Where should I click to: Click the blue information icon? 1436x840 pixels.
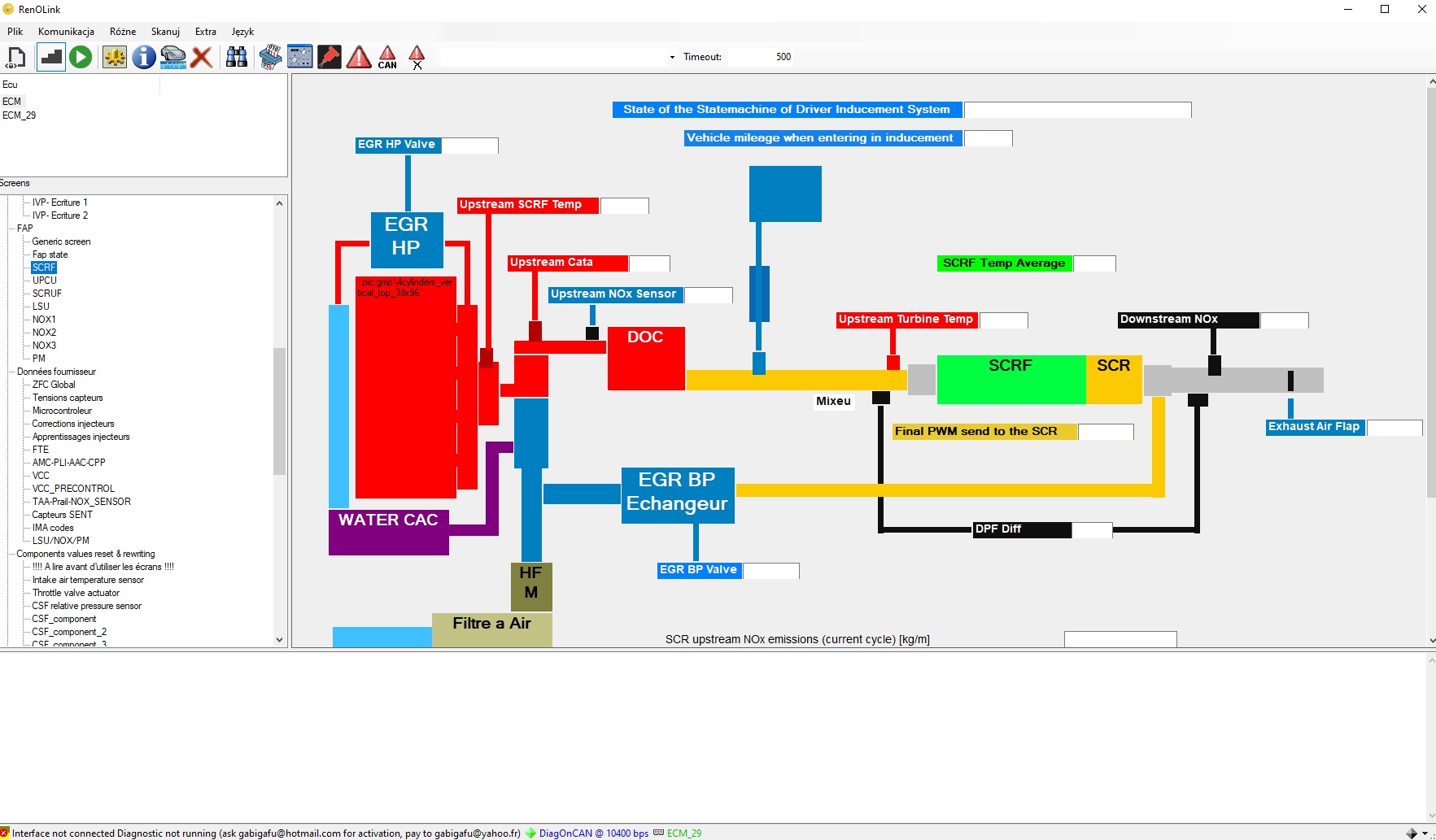tap(144, 58)
